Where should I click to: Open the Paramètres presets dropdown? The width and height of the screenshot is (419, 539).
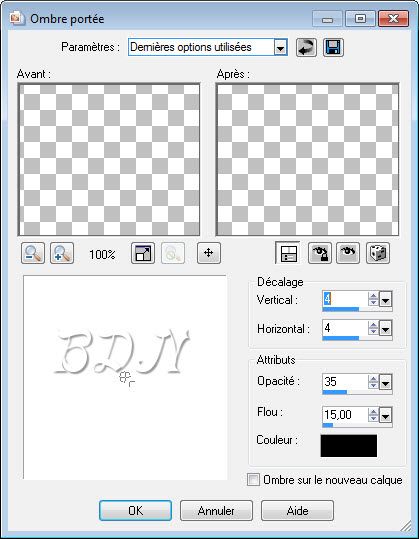pyautogui.click(x=280, y=47)
